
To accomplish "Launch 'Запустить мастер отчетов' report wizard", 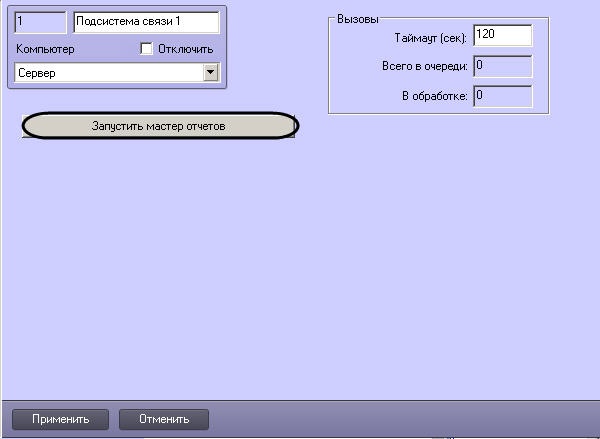I will coord(160,126).
